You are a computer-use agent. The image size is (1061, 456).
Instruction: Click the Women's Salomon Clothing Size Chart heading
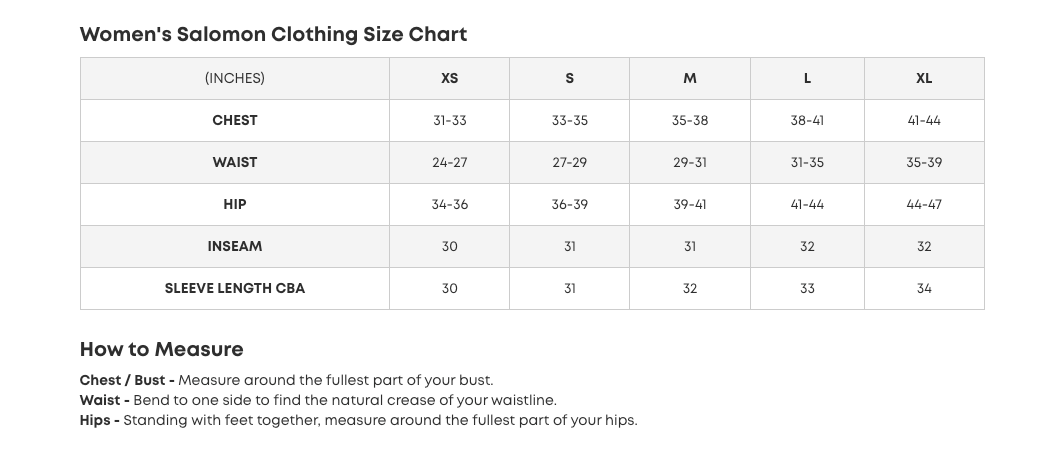tap(273, 34)
